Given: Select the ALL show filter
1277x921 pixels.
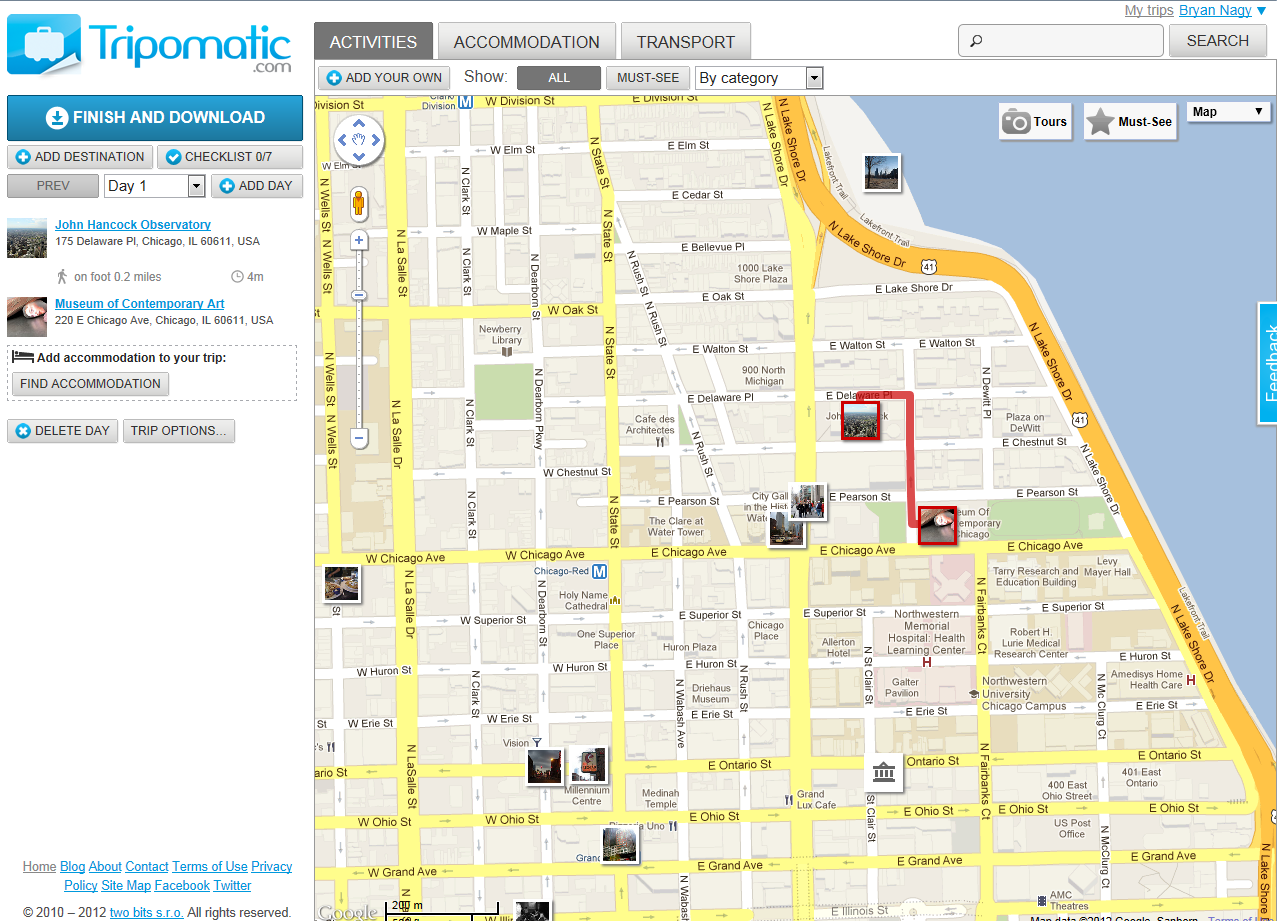Looking at the screenshot, I should [559, 78].
